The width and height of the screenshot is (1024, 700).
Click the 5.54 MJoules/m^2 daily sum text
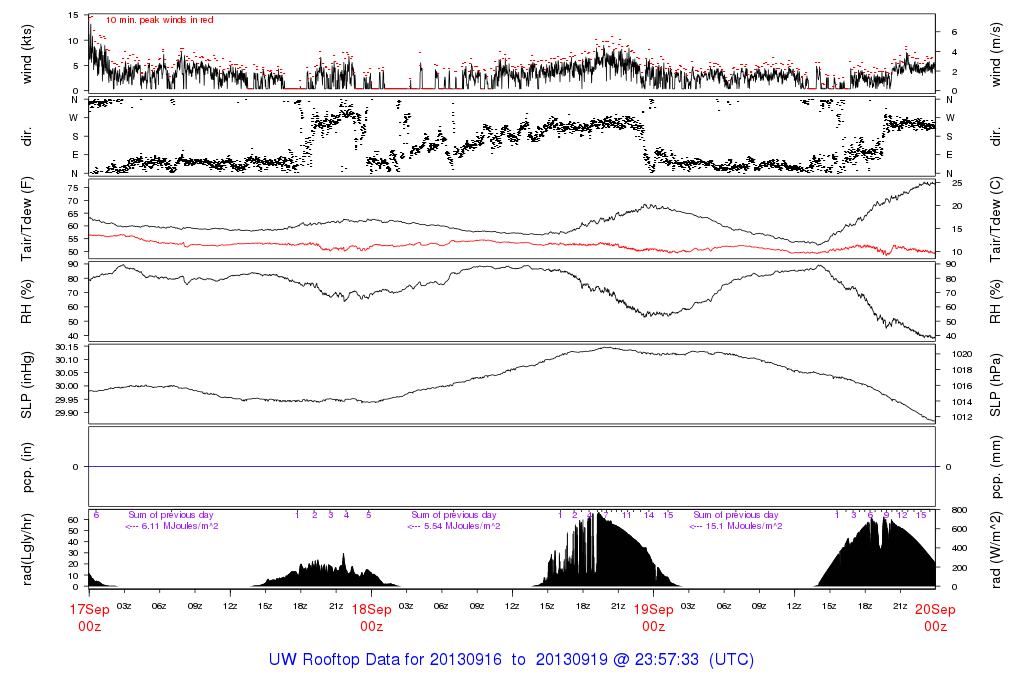(455, 526)
